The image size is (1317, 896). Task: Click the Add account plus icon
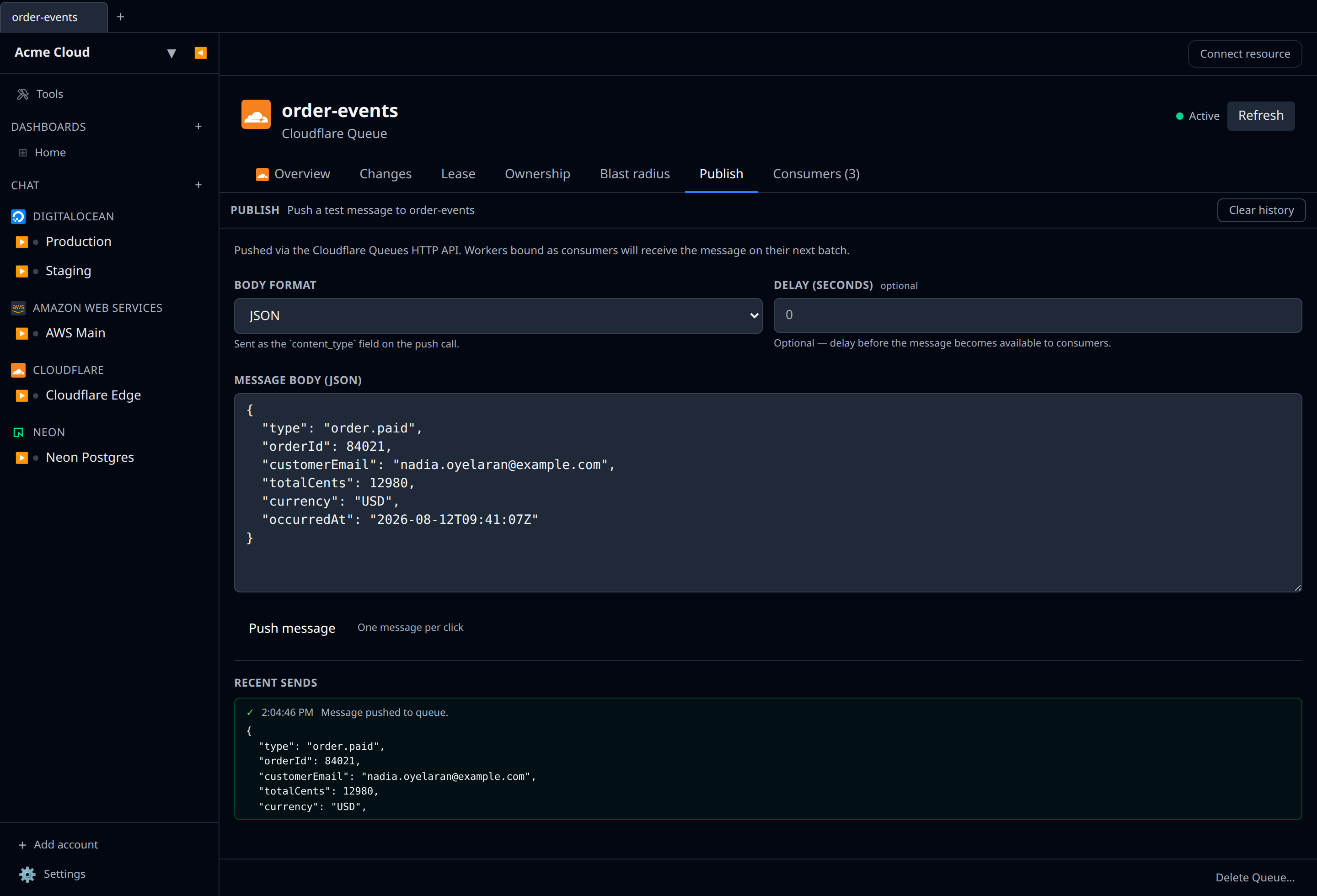pyautogui.click(x=23, y=845)
